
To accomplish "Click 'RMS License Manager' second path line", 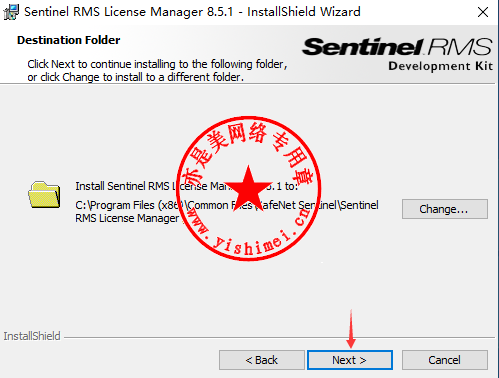I will (x=127, y=218).
